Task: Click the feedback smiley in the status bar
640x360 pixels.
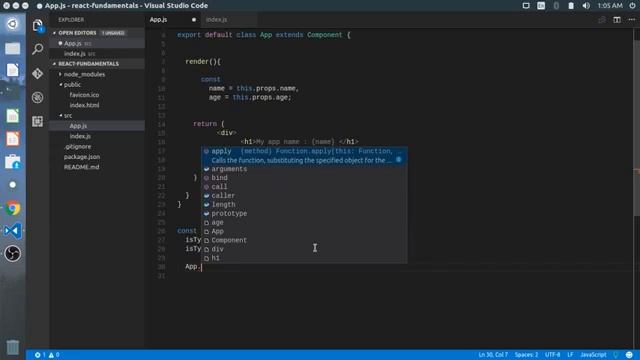Action: (629, 355)
